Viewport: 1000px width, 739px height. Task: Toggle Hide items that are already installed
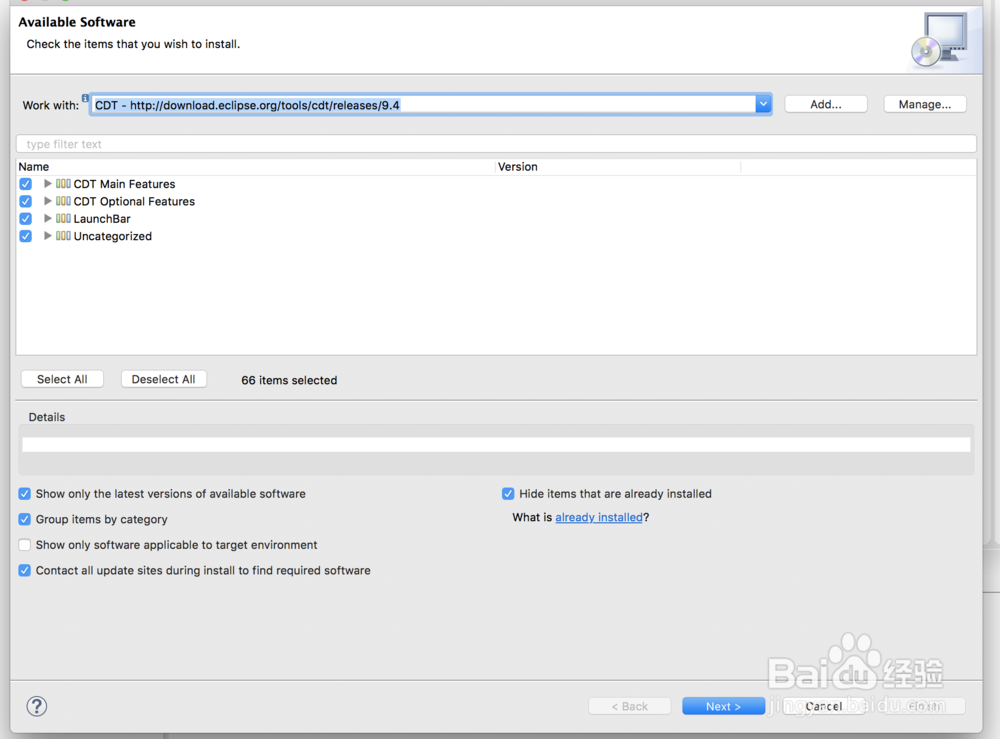coord(508,494)
